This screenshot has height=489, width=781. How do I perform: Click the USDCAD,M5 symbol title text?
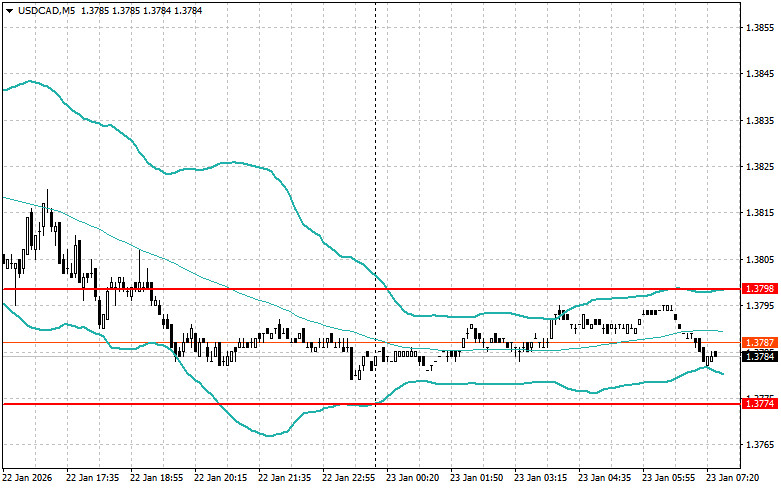pos(46,10)
